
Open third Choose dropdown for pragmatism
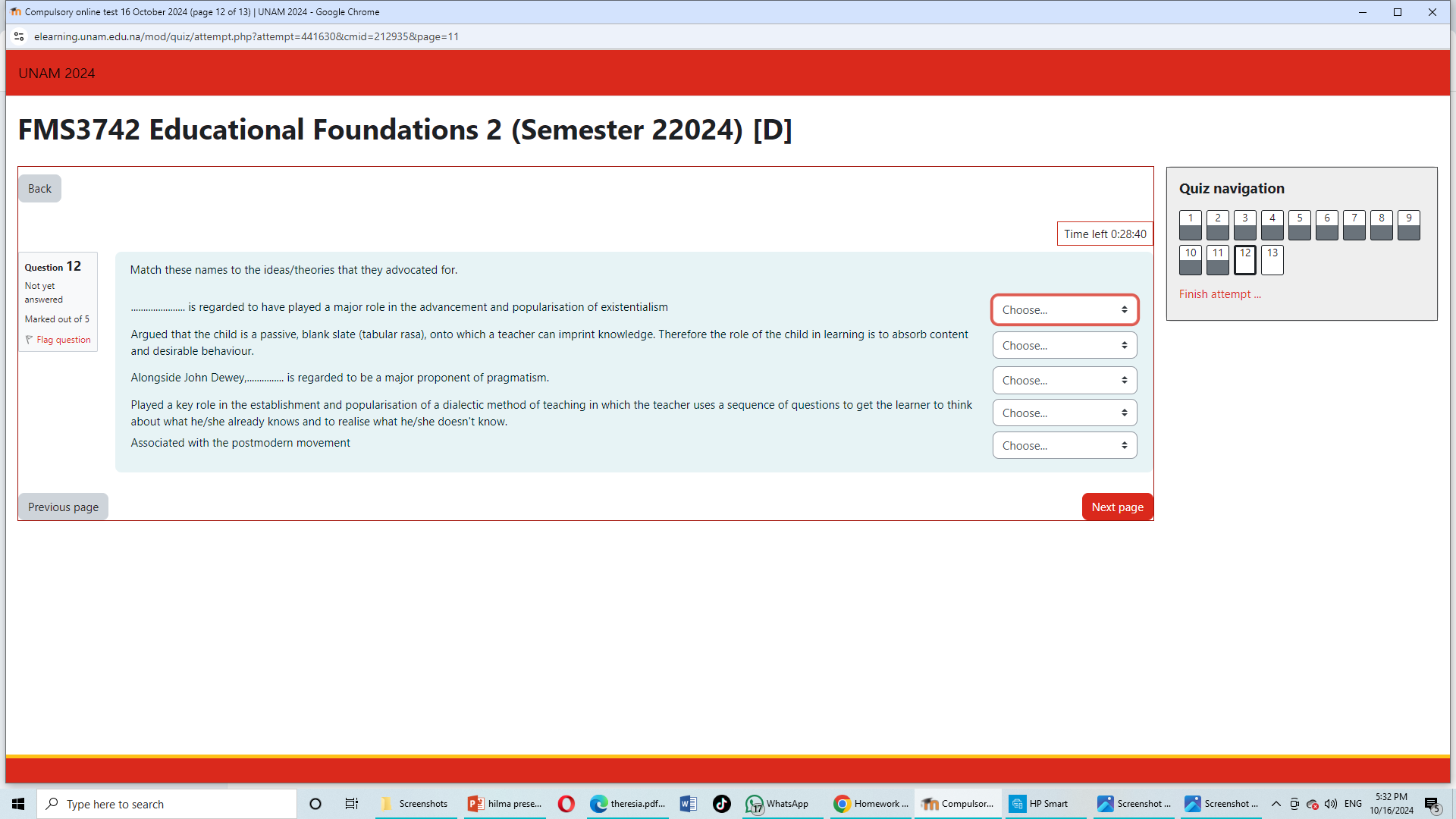click(1063, 379)
